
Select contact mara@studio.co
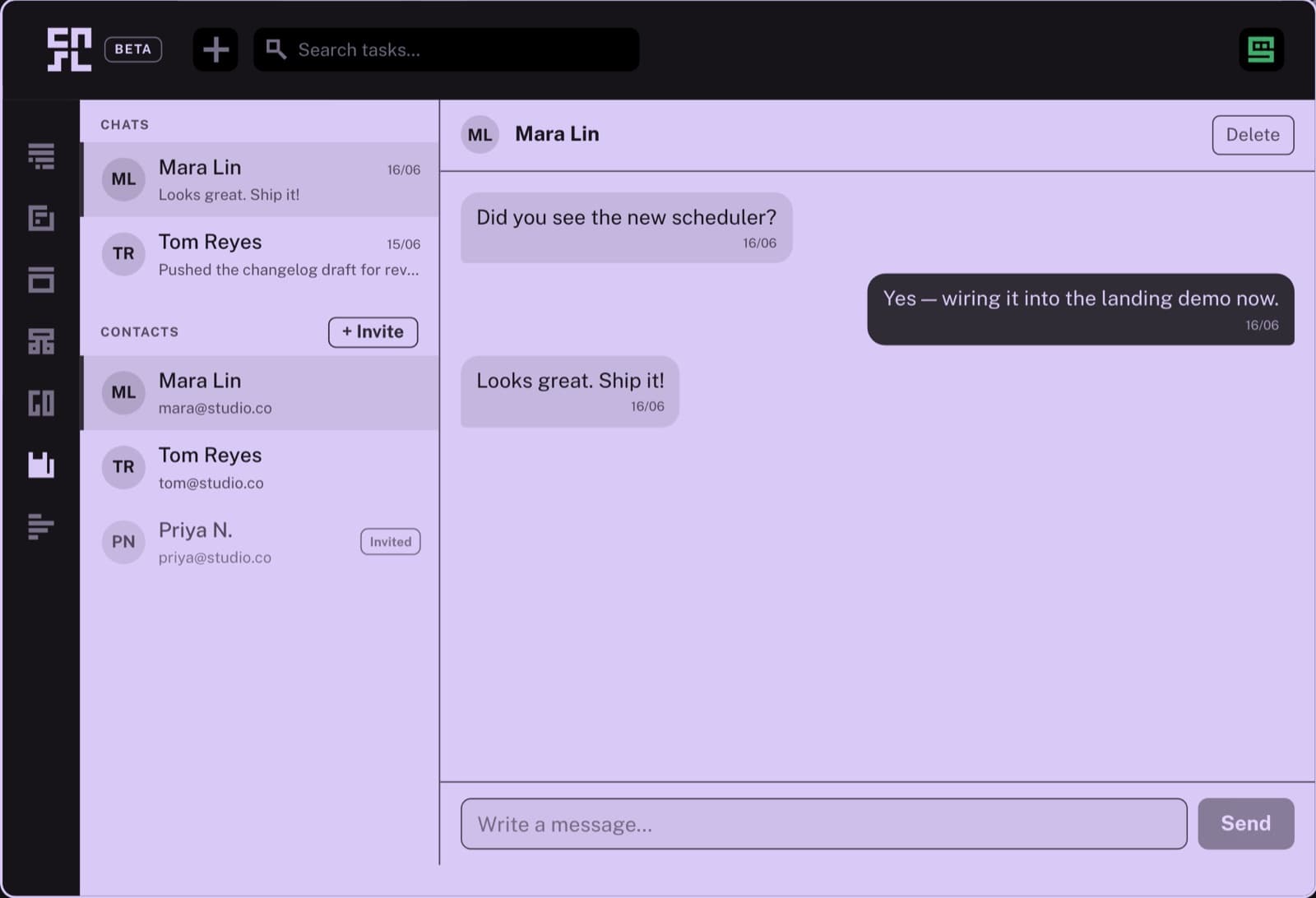[260, 392]
